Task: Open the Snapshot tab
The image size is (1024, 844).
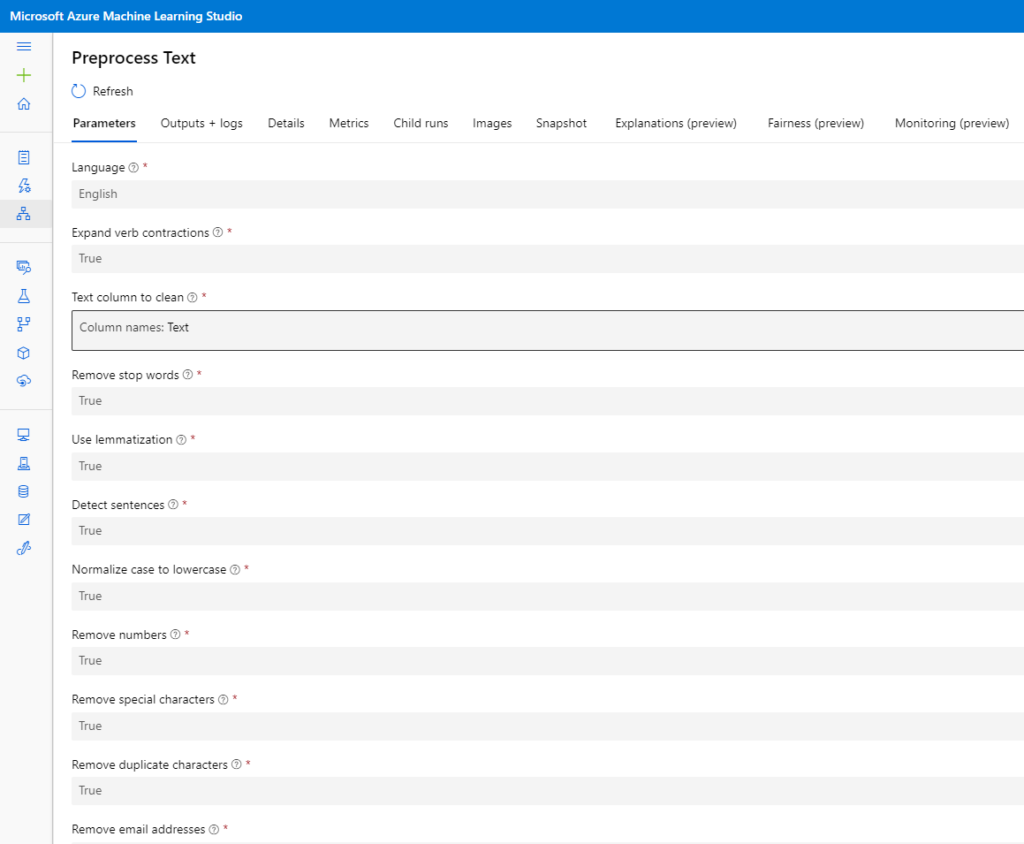Action: (562, 123)
